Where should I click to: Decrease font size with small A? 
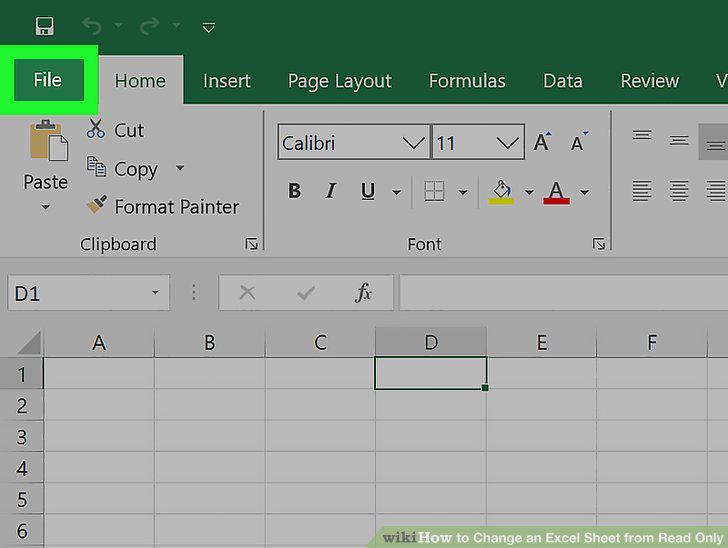(578, 142)
